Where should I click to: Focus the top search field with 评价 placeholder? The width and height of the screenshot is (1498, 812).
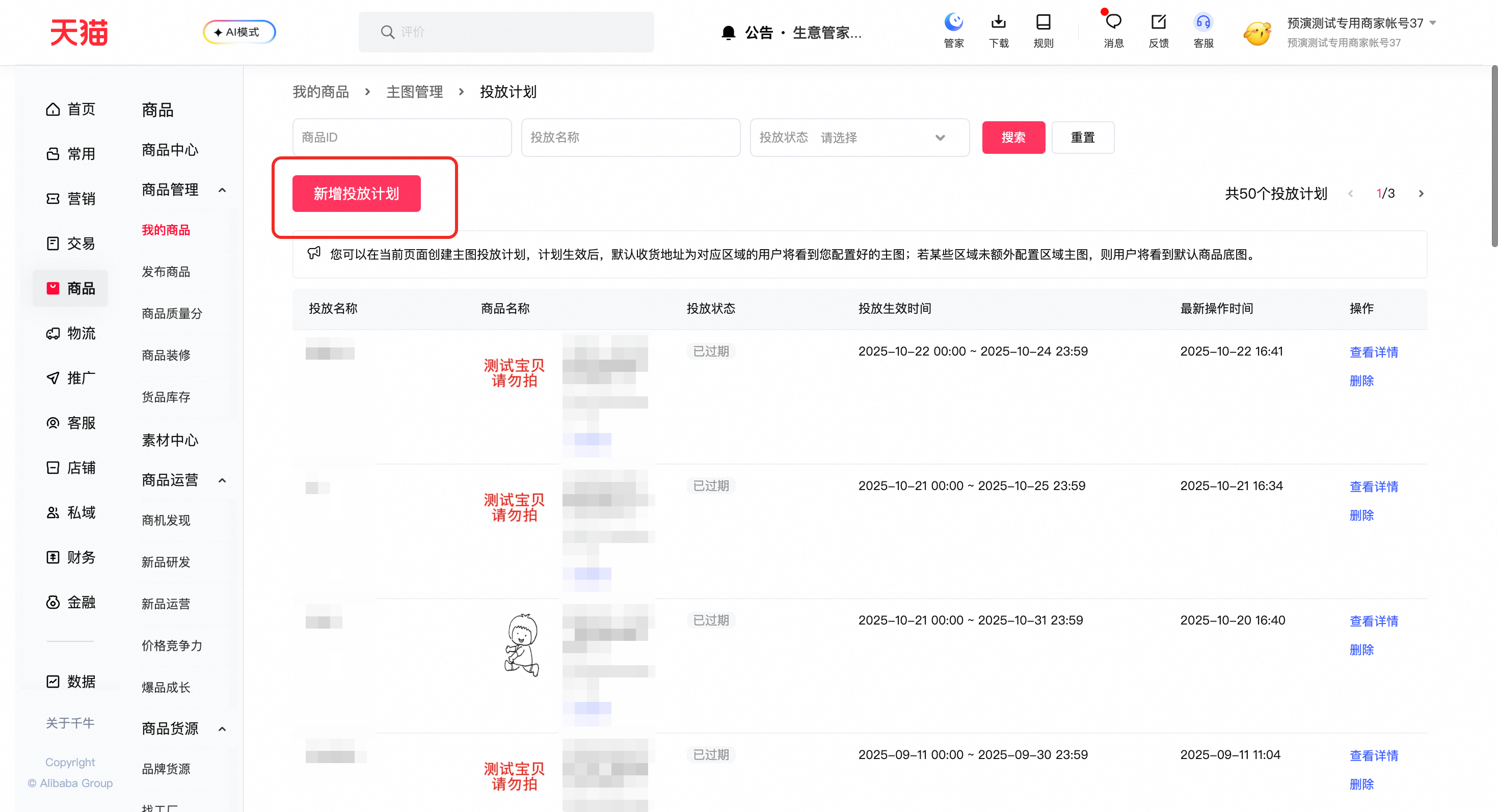click(506, 32)
